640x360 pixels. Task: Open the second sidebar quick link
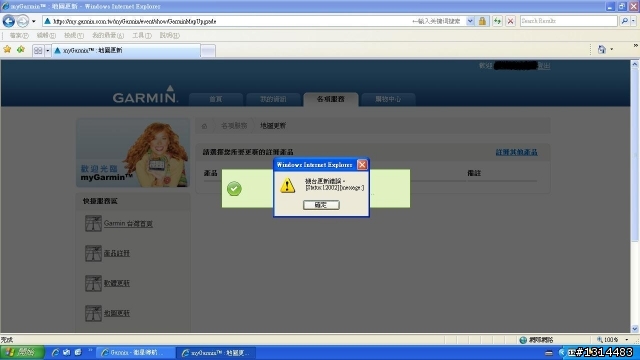117,253
